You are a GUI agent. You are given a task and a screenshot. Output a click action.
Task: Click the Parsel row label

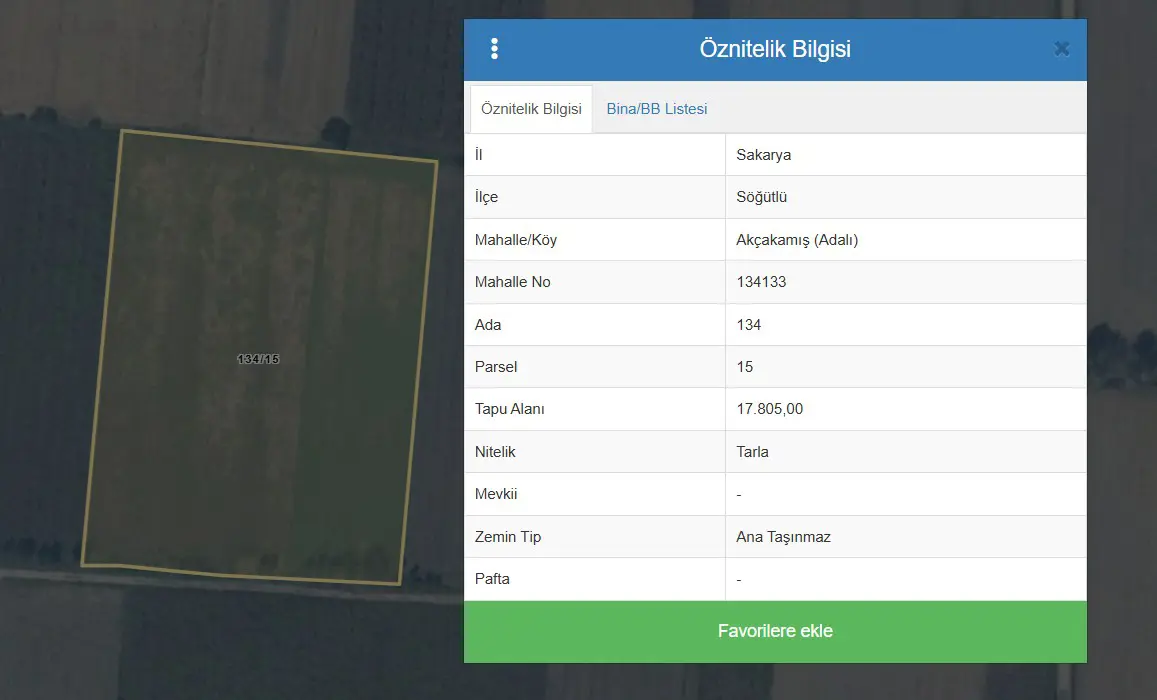(496, 367)
